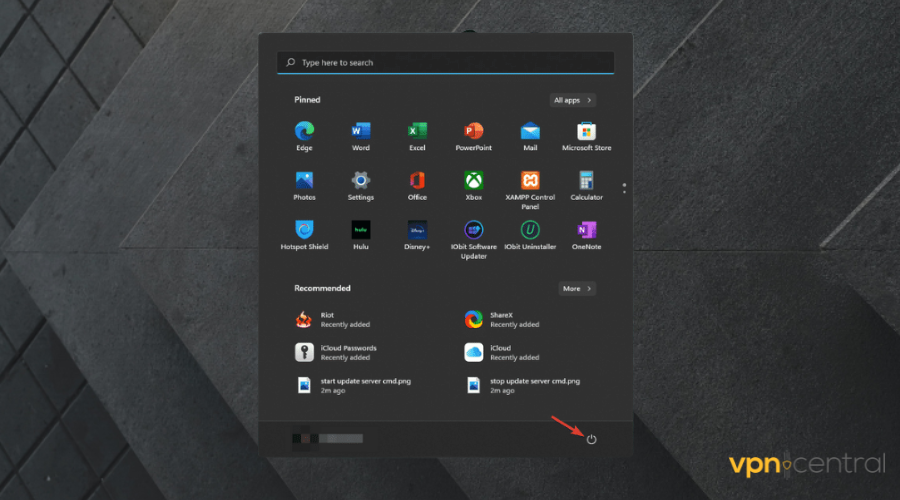Viewport: 900px width, 500px height.
Task: Open Settings gear icon
Action: pos(360,181)
